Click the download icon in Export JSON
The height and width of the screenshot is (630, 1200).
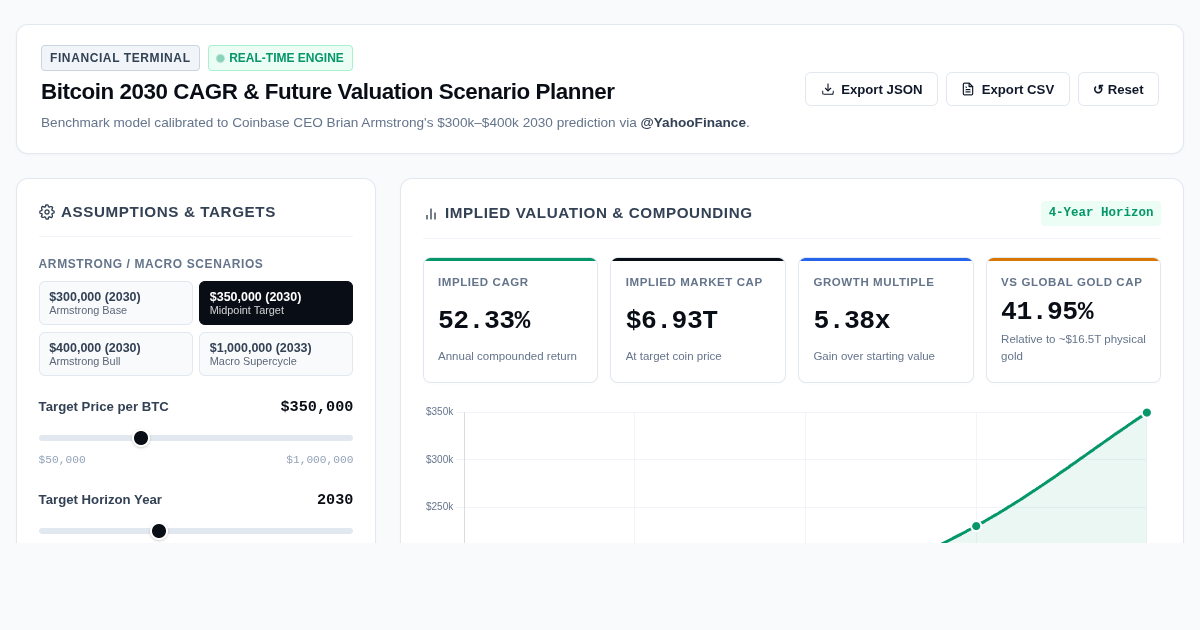point(828,89)
